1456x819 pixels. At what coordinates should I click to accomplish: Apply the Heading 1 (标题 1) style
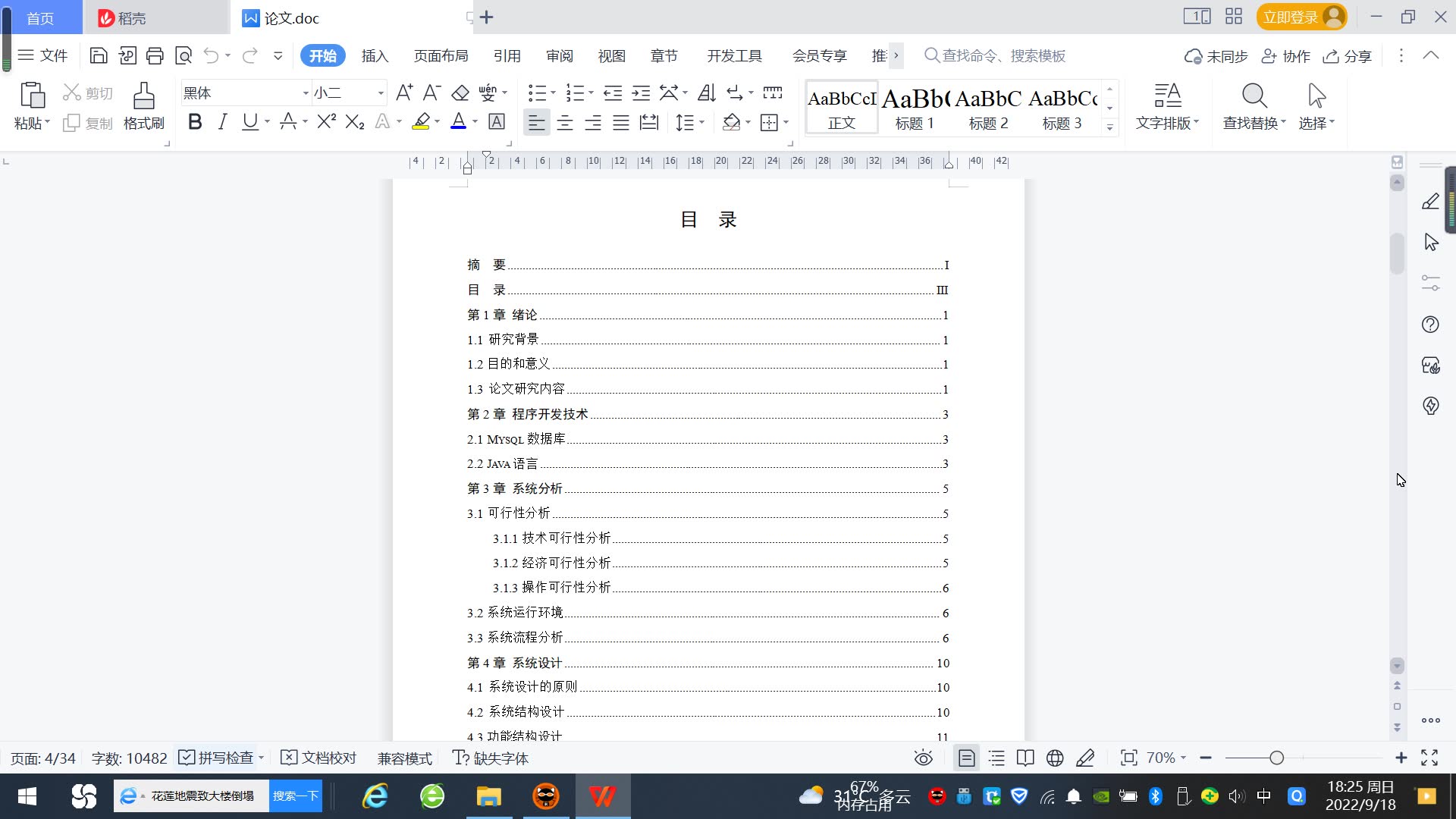pyautogui.click(x=915, y=108)
